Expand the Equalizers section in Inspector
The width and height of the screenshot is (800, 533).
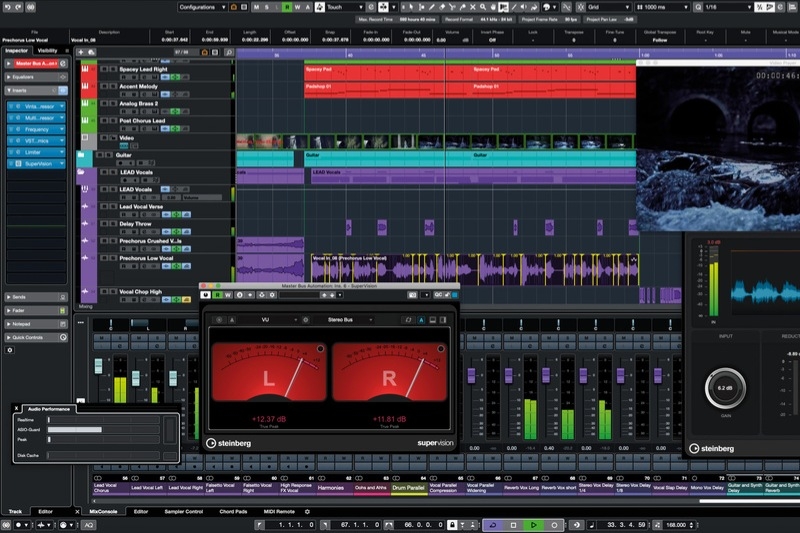(x=36, y=77)
